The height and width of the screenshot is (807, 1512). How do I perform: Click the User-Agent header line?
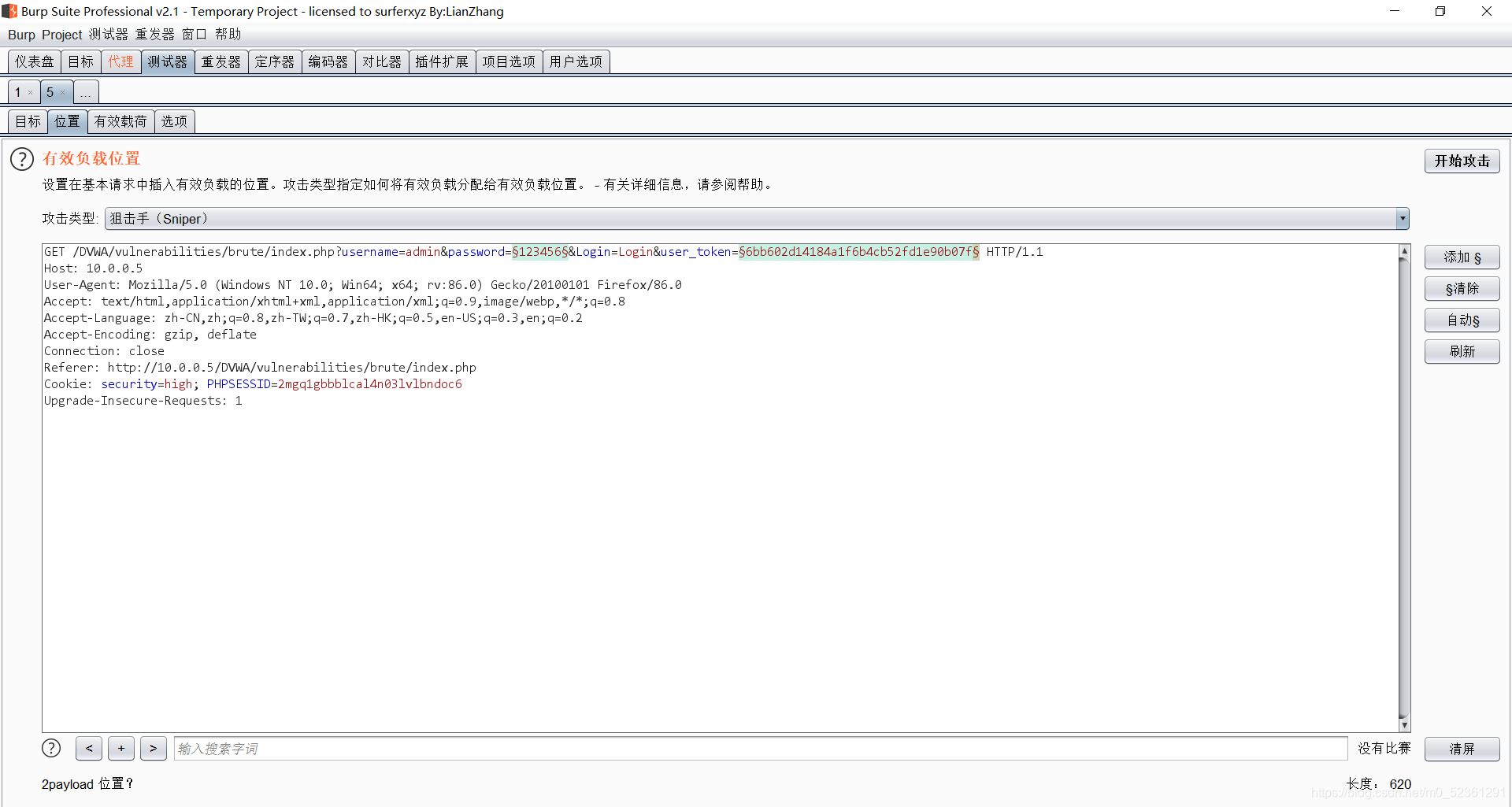tap(363, 285)
